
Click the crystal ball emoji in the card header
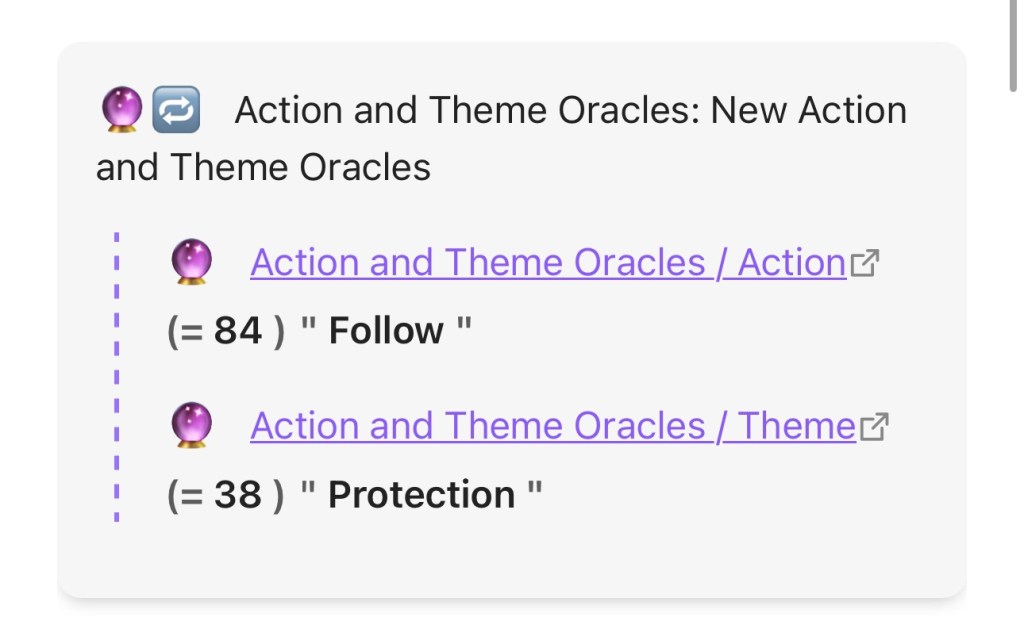[122, 109]
